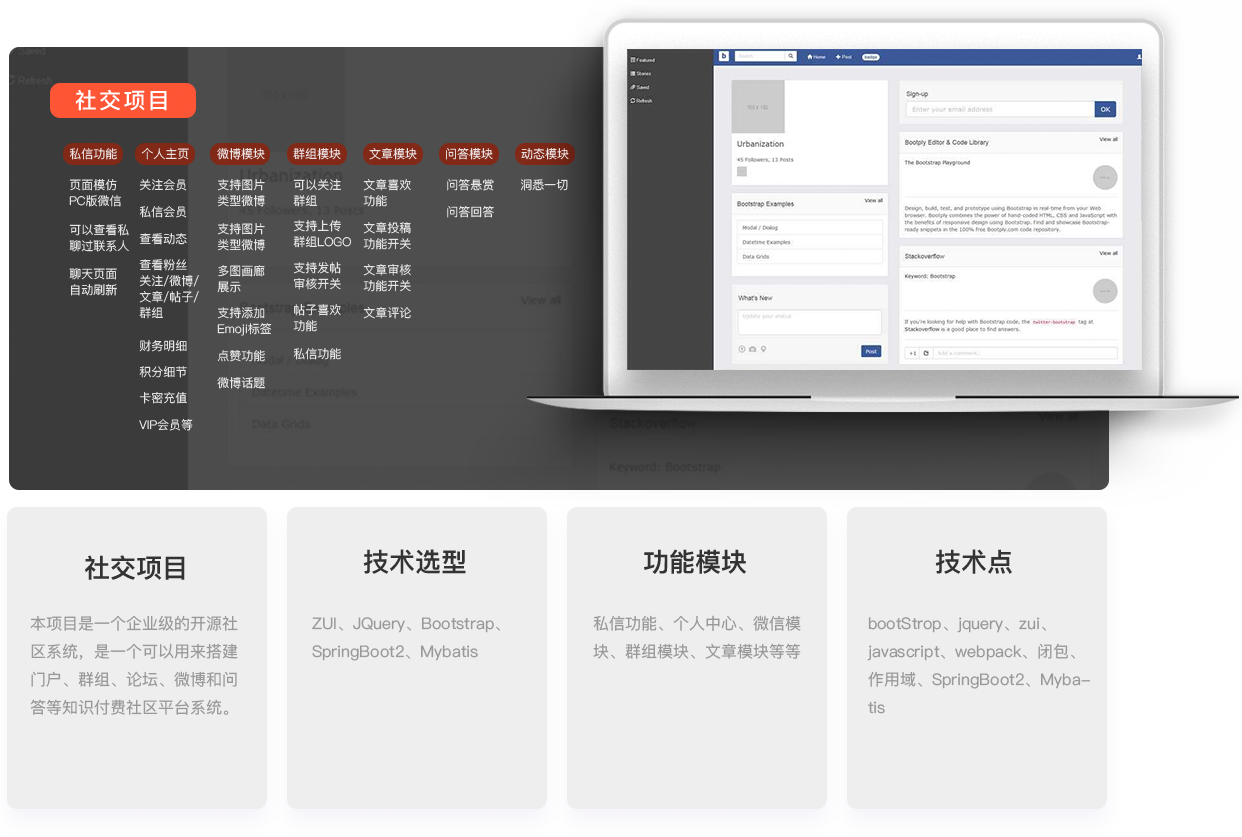Select the Modal / Dialog list item
This screenshot has height=837, width=1242.
pos(810,228)
